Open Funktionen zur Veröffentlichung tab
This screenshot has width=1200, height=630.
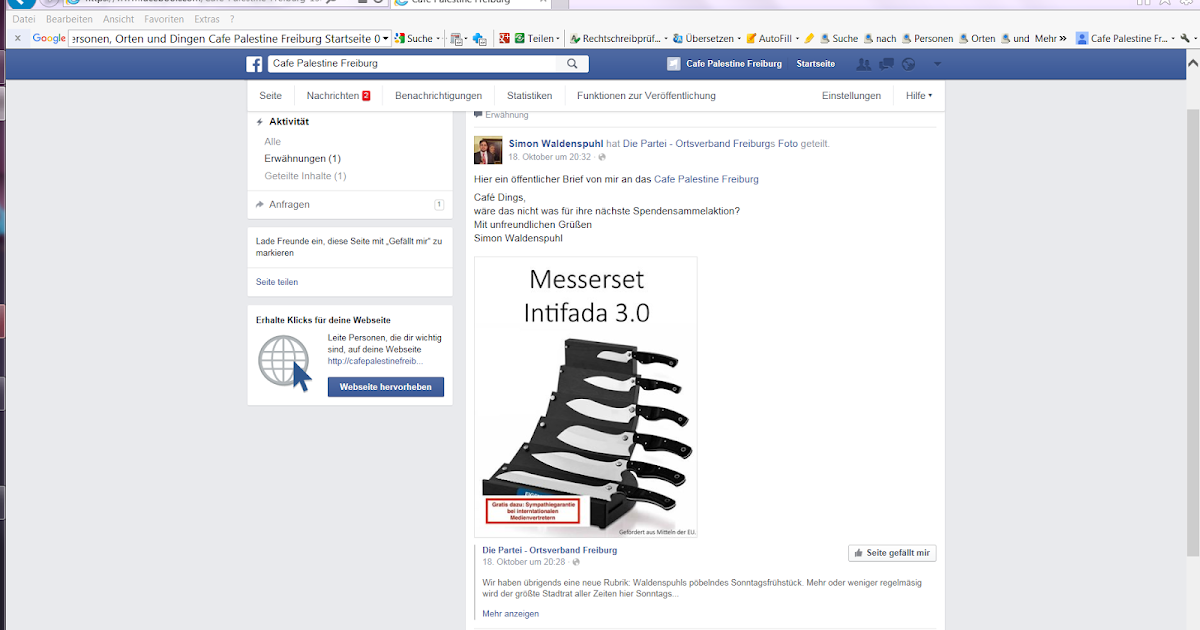click(646, 96)
